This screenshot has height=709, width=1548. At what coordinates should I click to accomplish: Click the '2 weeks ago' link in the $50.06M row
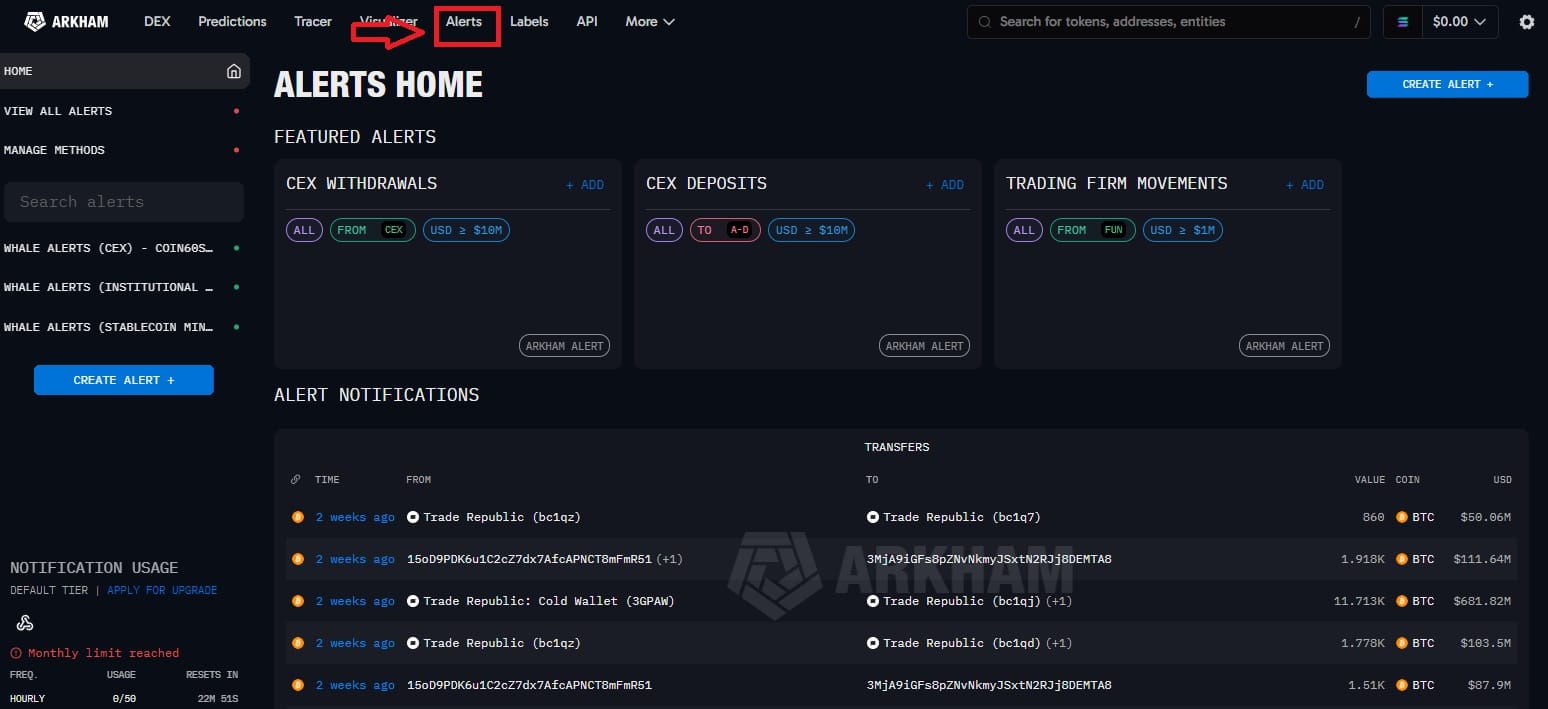[x=355, y=517]
